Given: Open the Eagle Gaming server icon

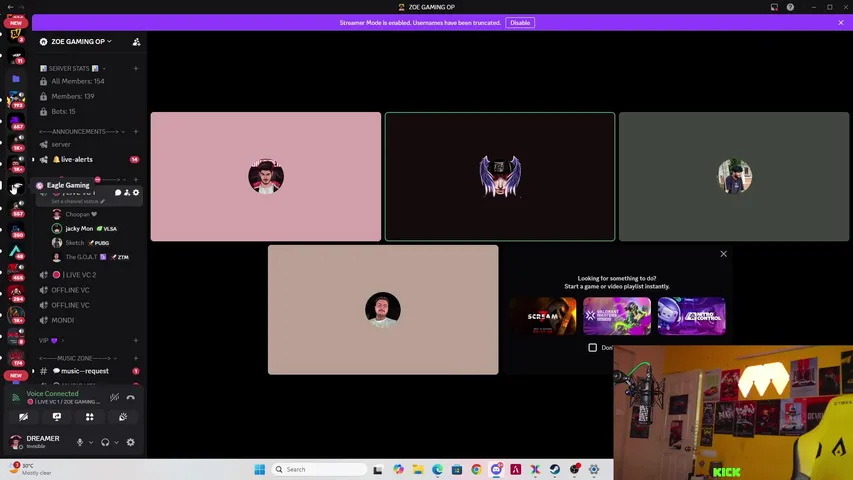Looking at the screenshot, I should coord(16,187).
